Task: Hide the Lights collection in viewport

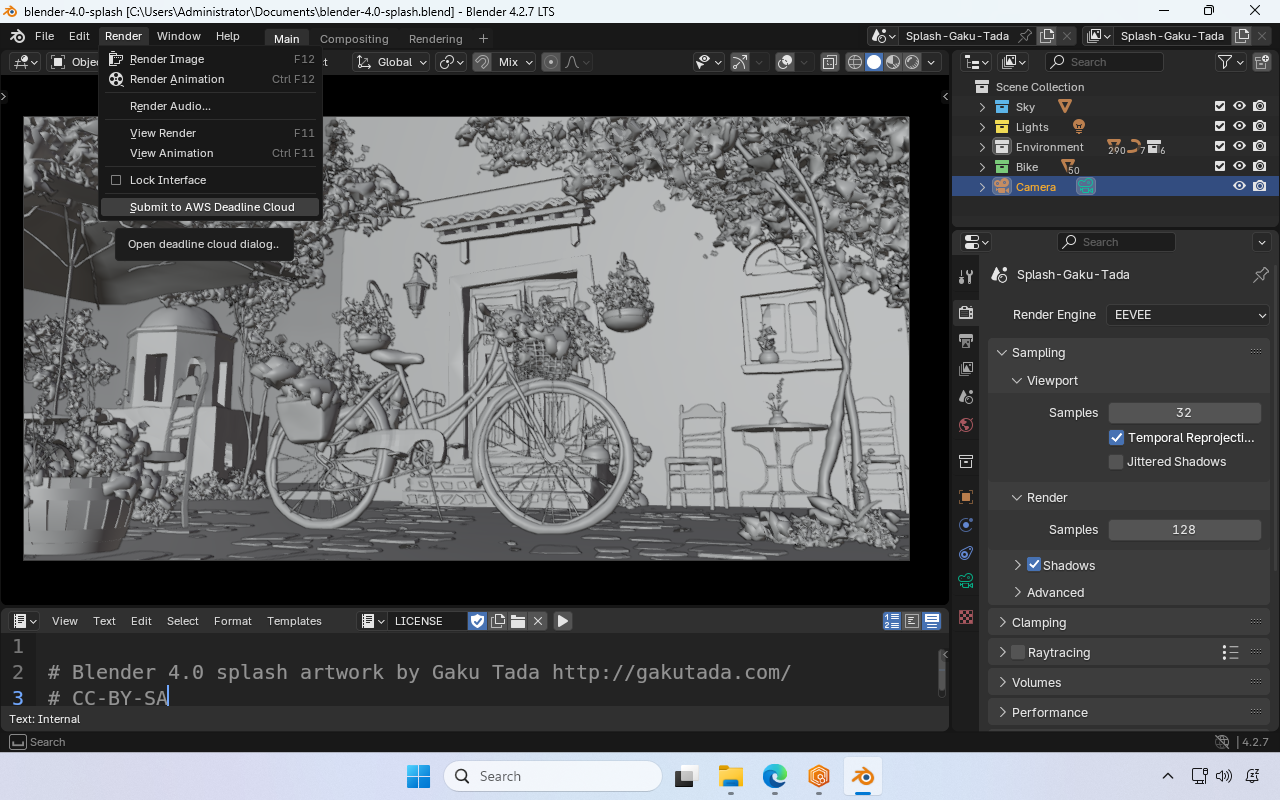Action: tap(1239, 127)
